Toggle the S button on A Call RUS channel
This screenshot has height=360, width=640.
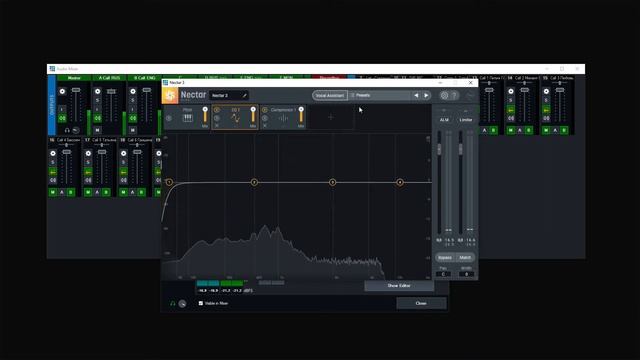98,100
